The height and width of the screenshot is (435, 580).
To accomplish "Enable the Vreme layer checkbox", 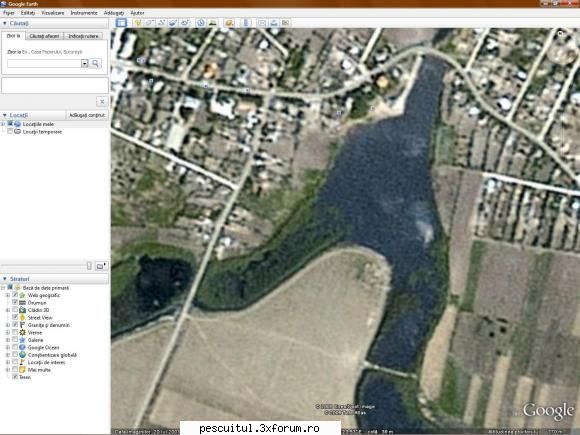I will click(15, 332).
